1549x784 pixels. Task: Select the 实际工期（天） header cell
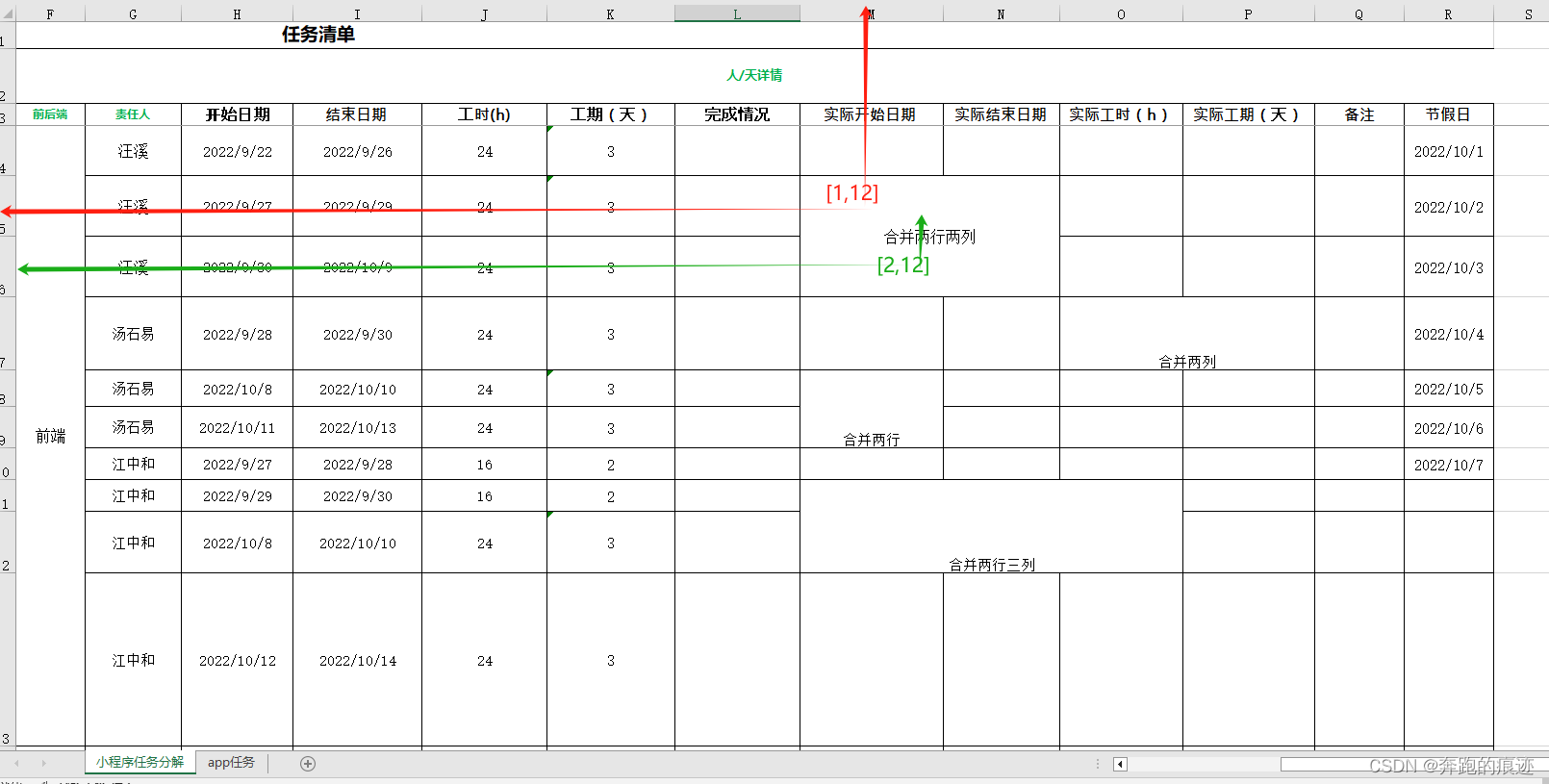coord(1248,114)
